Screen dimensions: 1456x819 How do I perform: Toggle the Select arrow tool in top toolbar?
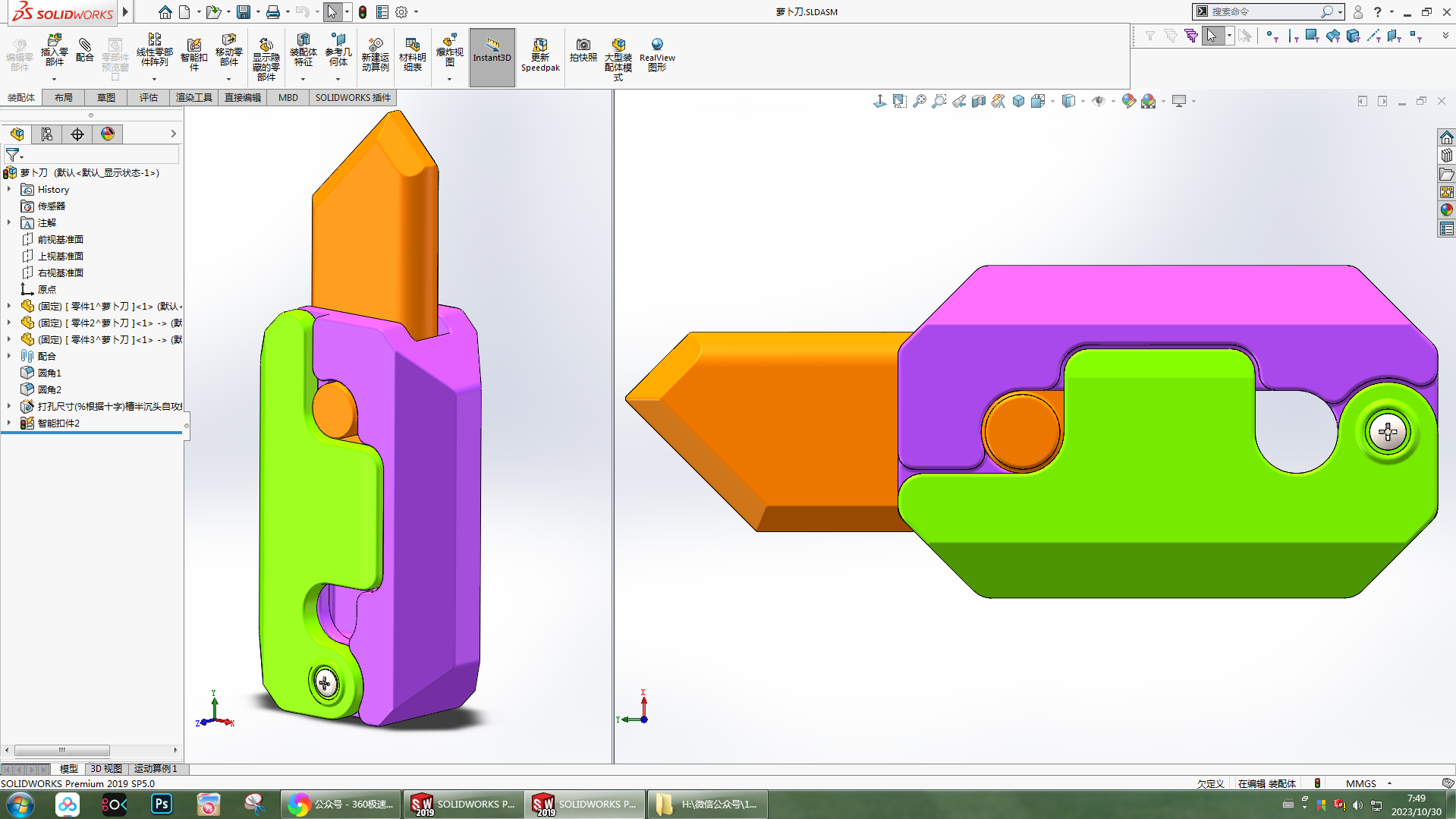pos(332,12)
